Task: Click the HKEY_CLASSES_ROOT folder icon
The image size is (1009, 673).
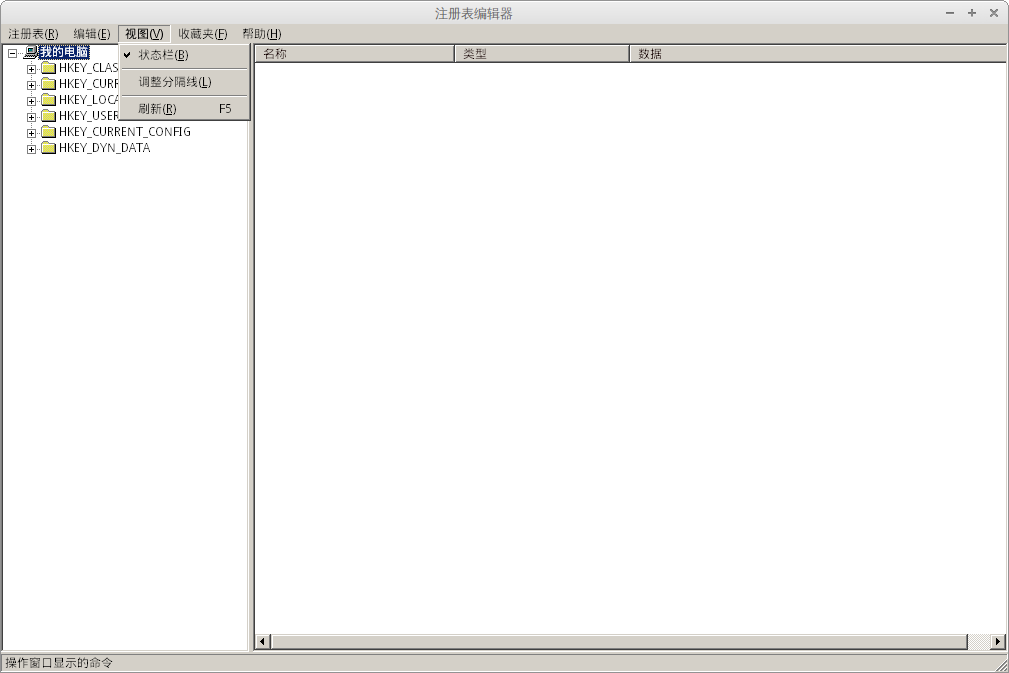Action: click(x=48, y=68)
